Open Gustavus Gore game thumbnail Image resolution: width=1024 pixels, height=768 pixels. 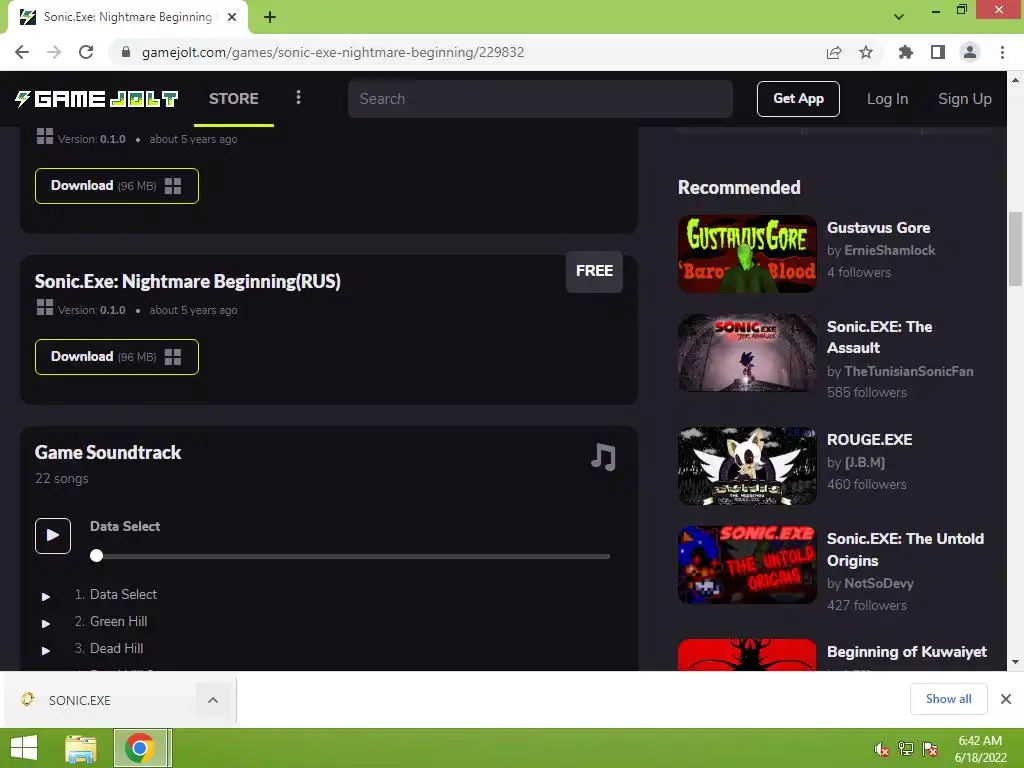(747, 253)
